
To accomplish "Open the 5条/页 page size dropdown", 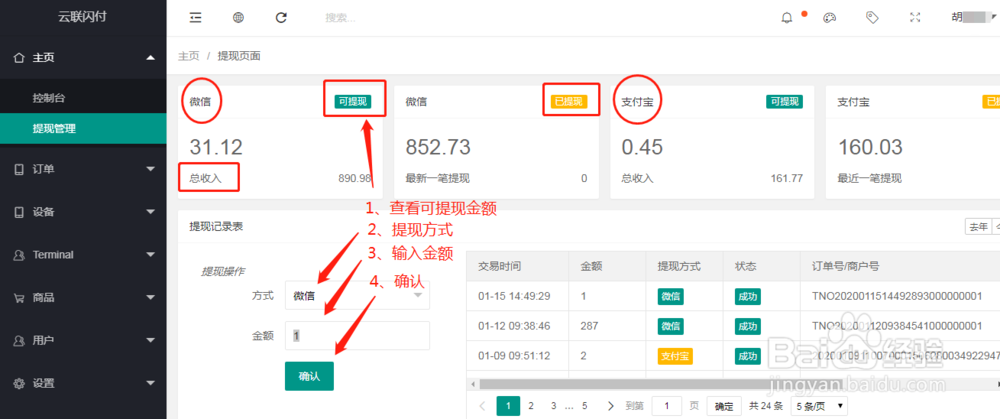I will click(820, 405).
